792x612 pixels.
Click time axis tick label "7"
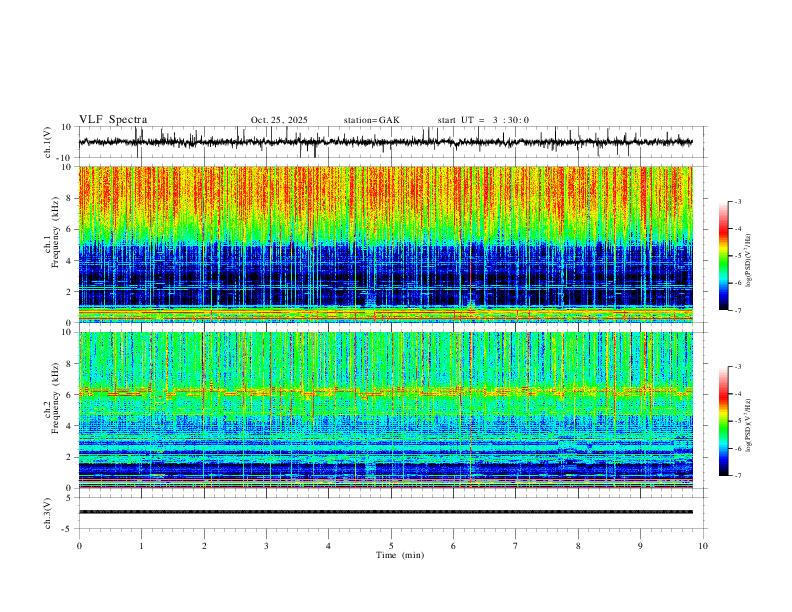click(x=516, y=546)
